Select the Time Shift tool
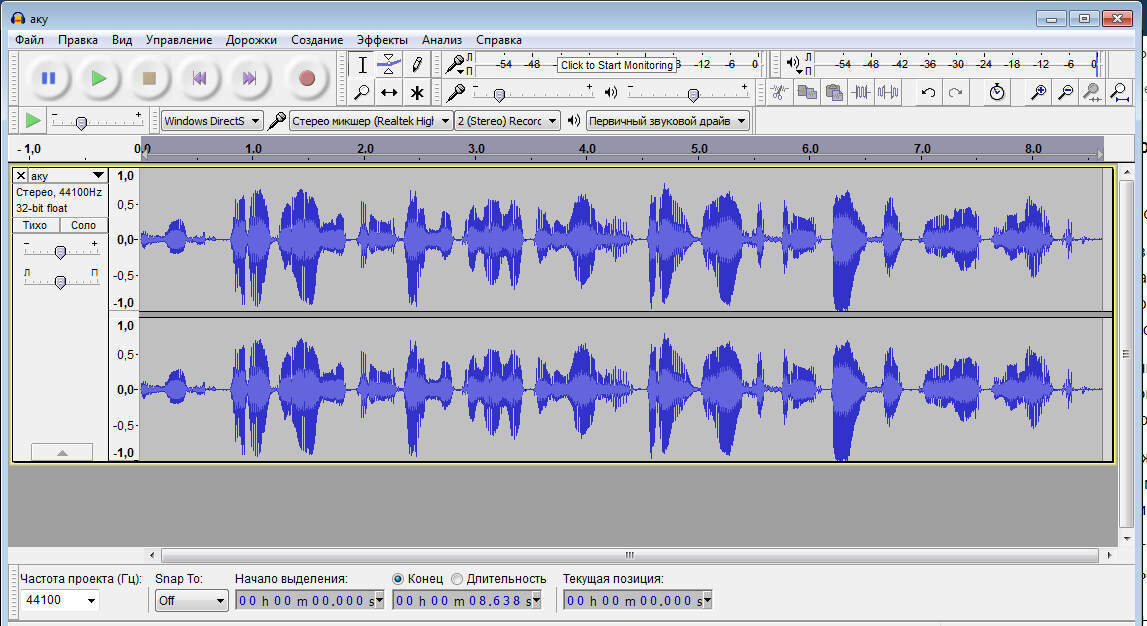This screenshot has height=626, width=1147. pos(389,92)
